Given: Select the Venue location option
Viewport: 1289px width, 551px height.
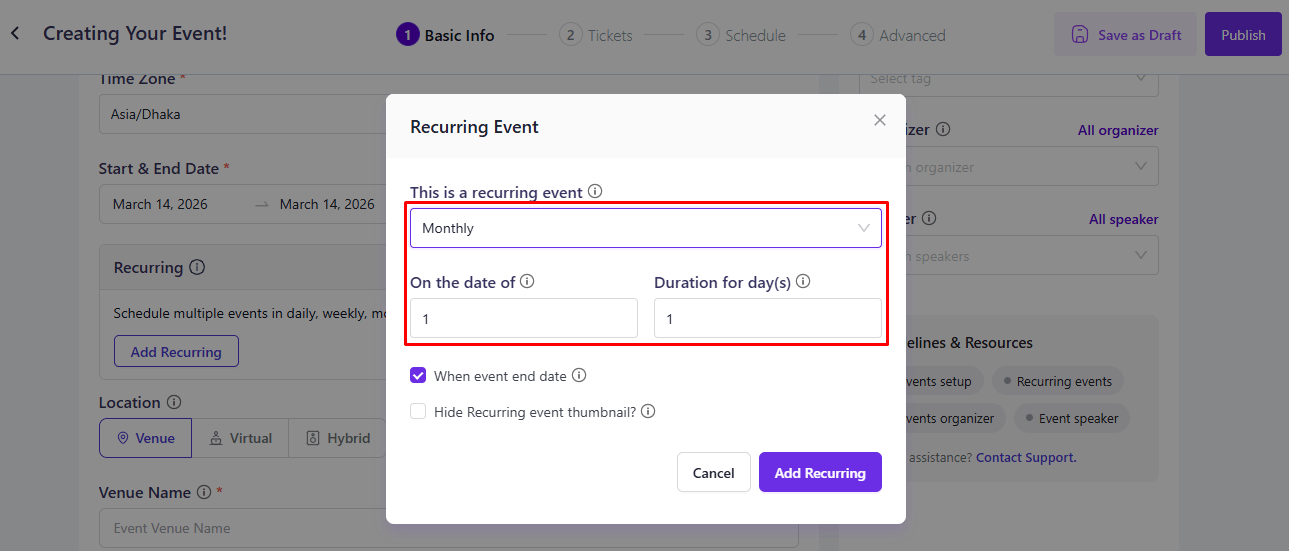Looking at the screenshot, I should [x=146, y=438].
